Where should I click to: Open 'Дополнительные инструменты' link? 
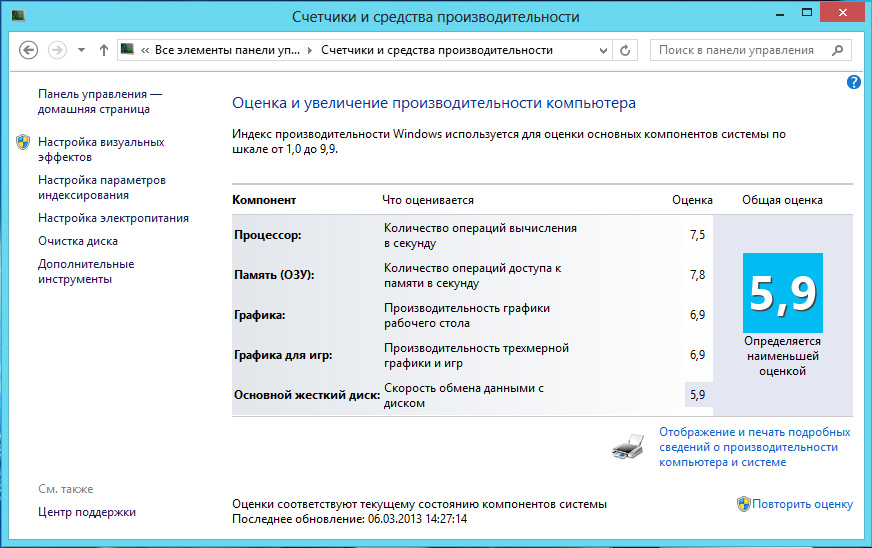(86, 271)
